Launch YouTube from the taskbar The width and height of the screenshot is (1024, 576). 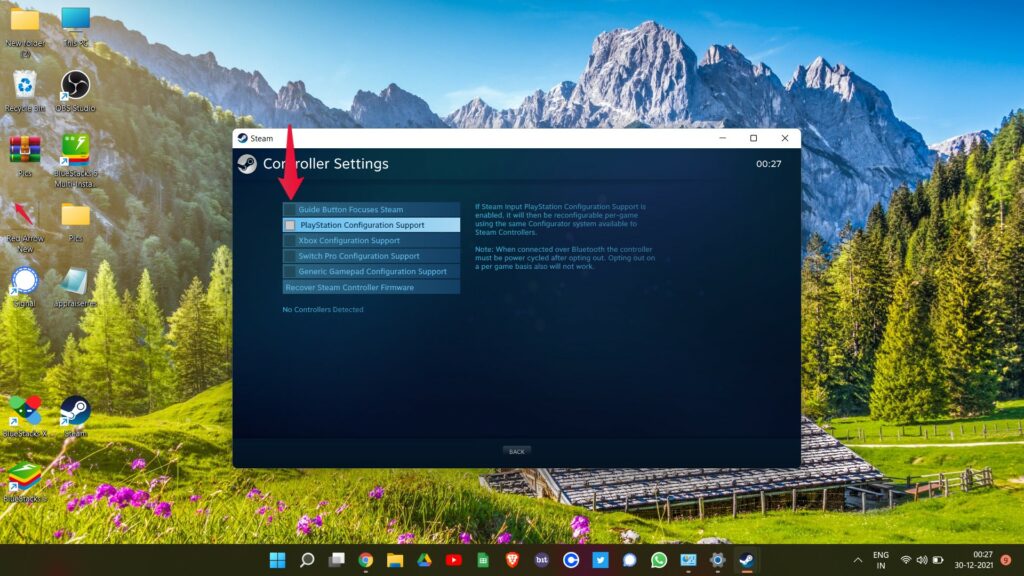454,560
